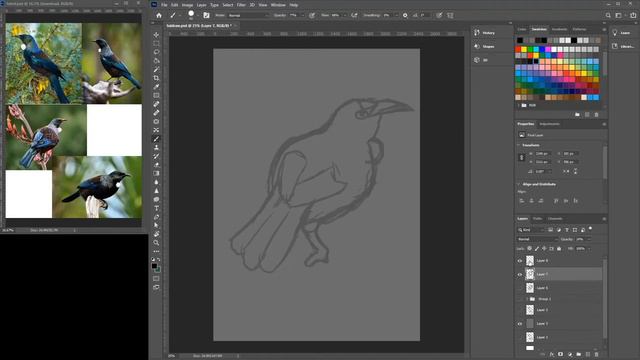Click the foreground color swatch in toolbar
This screenshot has height=360, width=640.
pyautogui.click(x=154, y=266)
